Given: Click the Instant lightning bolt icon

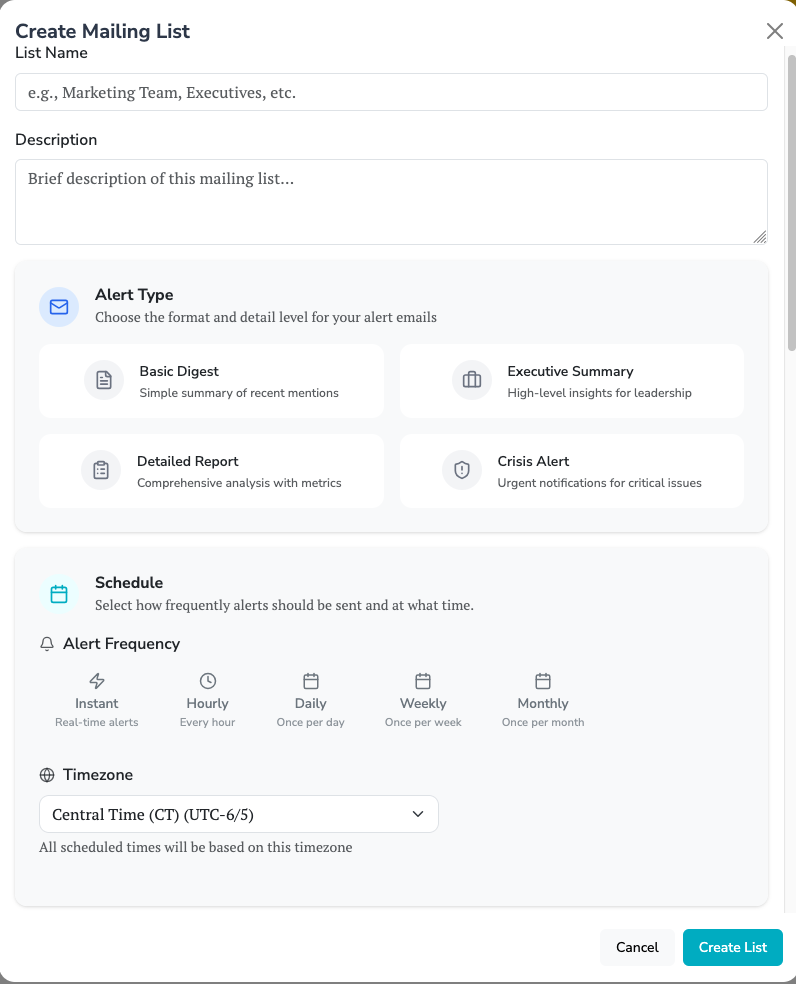Looking at the screenshot, I should tap(97, 681).
